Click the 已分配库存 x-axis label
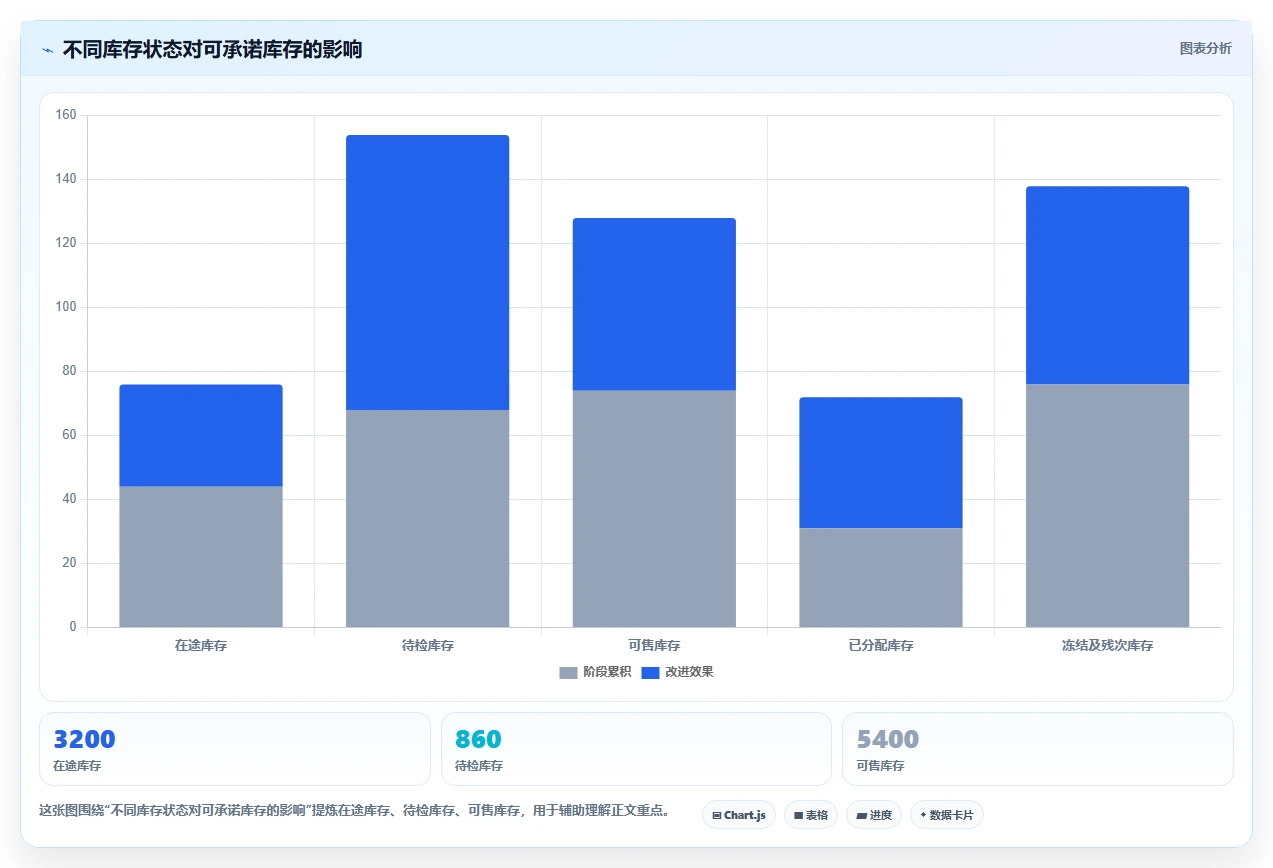The width and height of the screenshot is (1273, 868). [x=881, y=646]
